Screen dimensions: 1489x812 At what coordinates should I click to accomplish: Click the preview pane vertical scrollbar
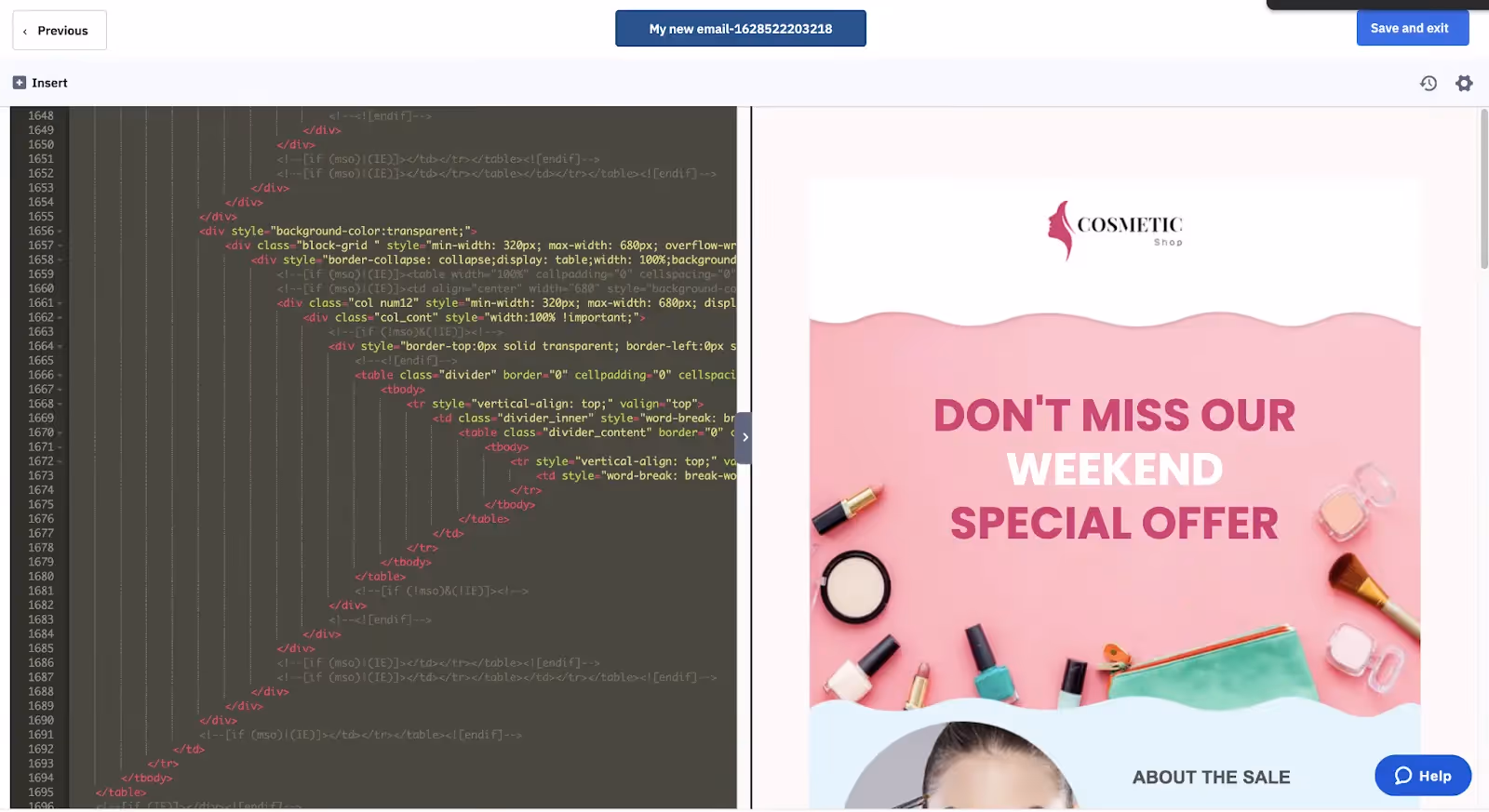tap(1484, 189)
